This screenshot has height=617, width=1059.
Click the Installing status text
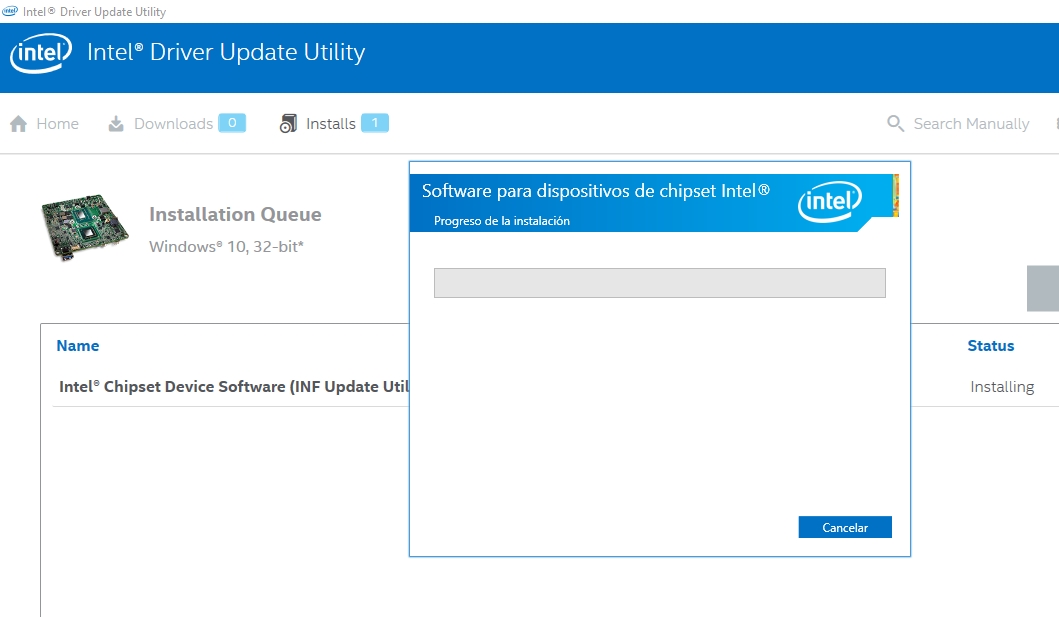(x=1001, y=387)
